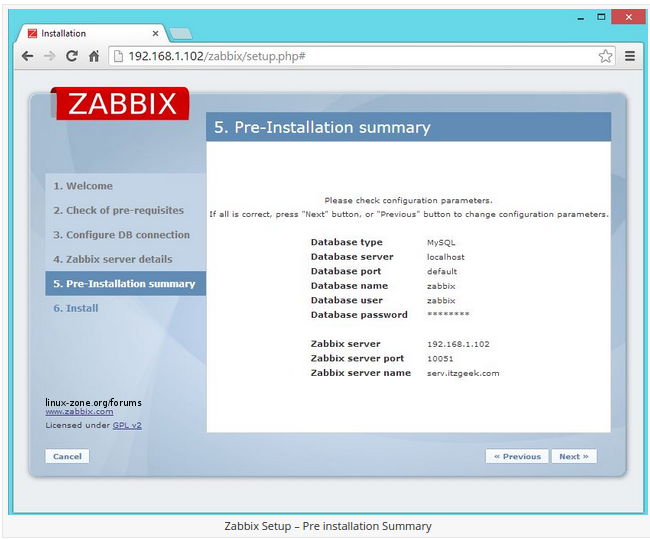Click the ZABBIX logo
650x539 pixels.
pyautogui.click(x=122, y=103)
